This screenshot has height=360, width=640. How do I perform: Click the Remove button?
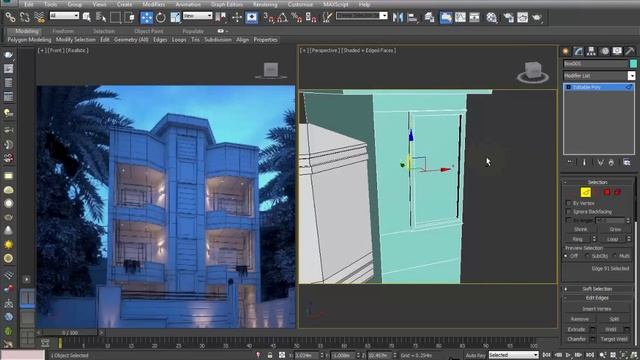[579, 319]
